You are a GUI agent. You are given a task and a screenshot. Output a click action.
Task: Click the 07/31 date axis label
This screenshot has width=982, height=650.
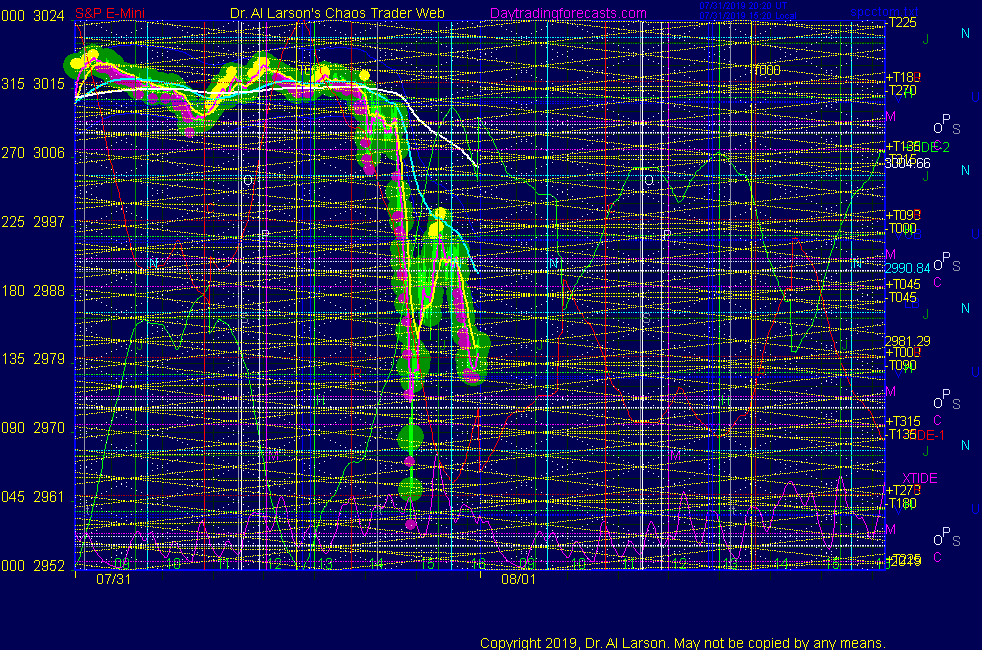(113, 579)
